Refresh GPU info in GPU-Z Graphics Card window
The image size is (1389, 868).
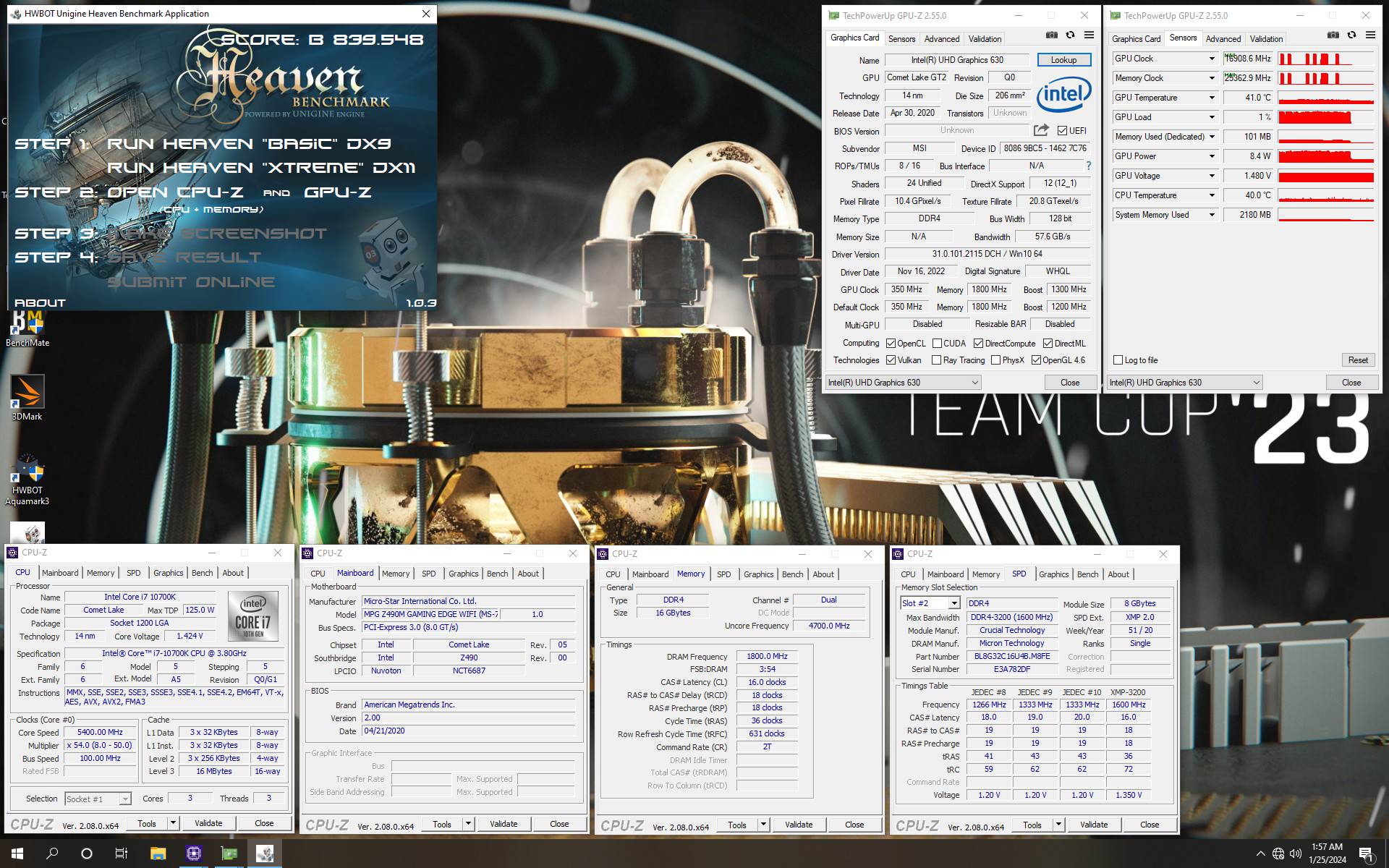tap(1070, 35)
